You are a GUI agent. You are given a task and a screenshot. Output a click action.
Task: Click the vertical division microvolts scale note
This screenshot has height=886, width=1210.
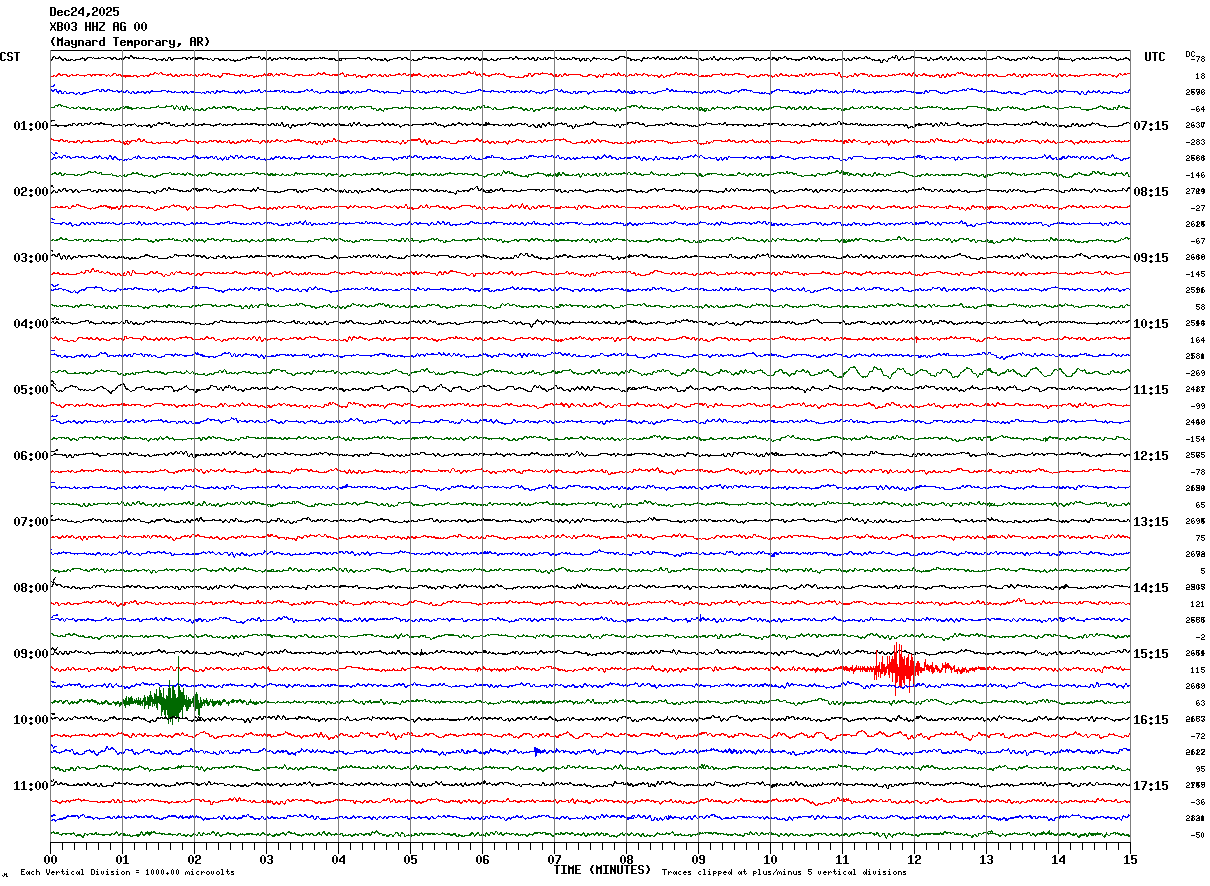pos(127,872)
